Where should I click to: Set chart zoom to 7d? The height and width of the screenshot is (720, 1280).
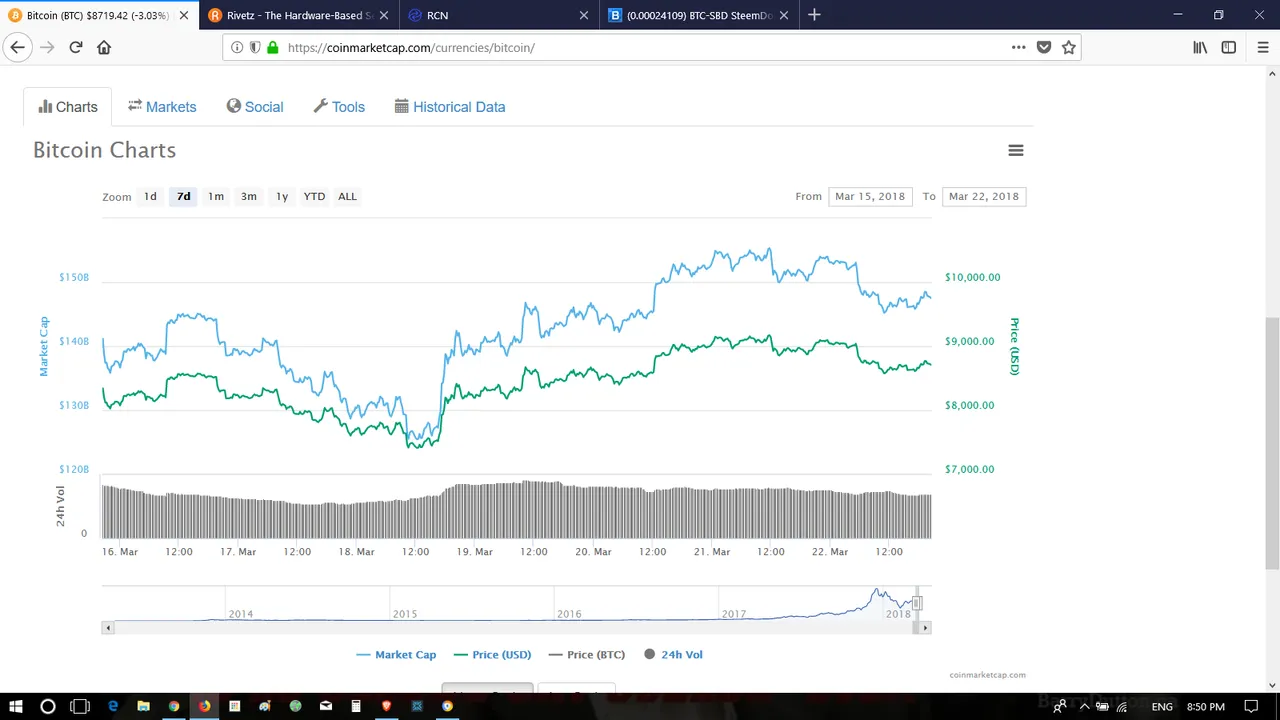[183, 196]
